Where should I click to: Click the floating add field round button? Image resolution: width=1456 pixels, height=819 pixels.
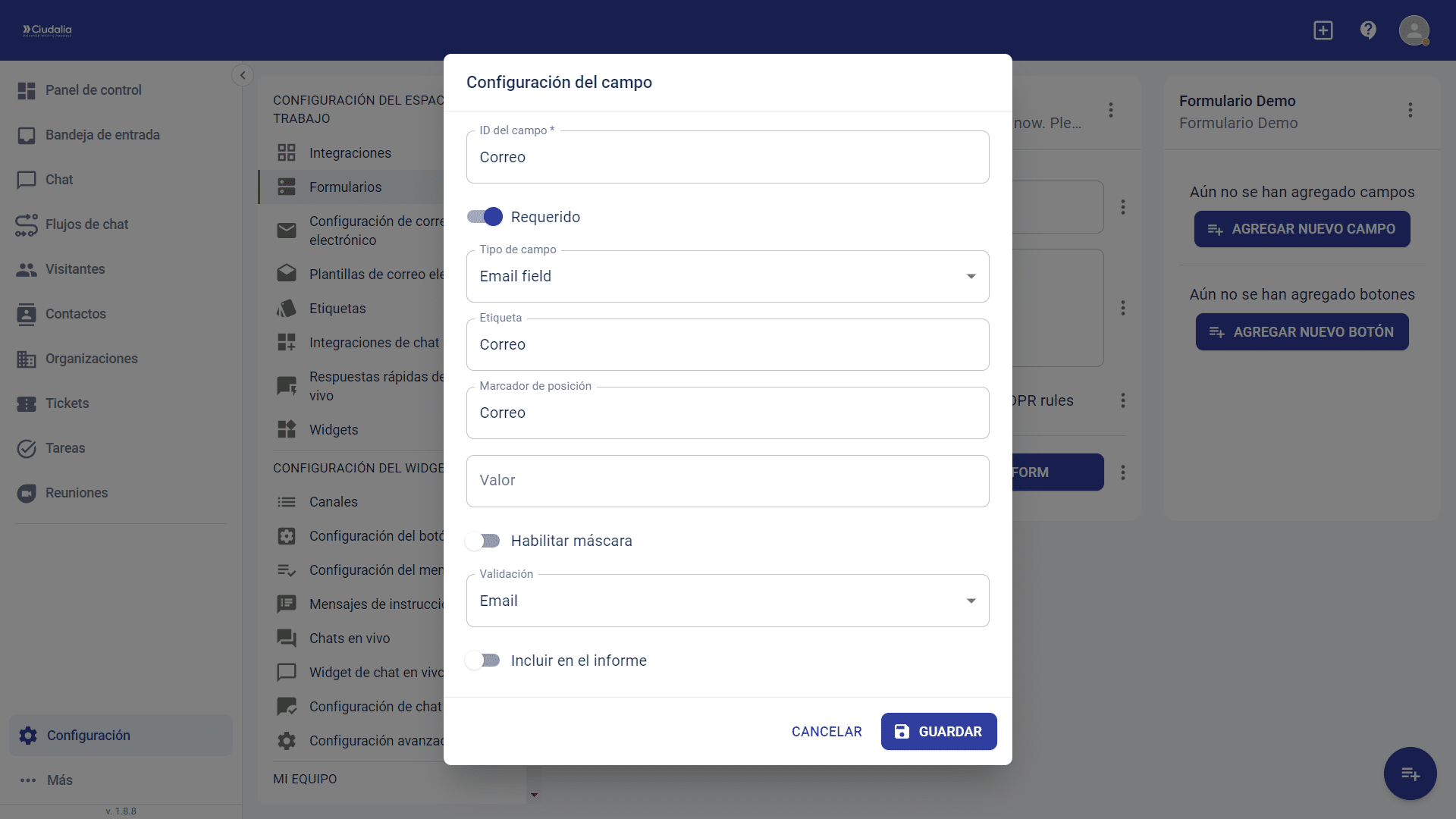click(x=1410, y=773)
